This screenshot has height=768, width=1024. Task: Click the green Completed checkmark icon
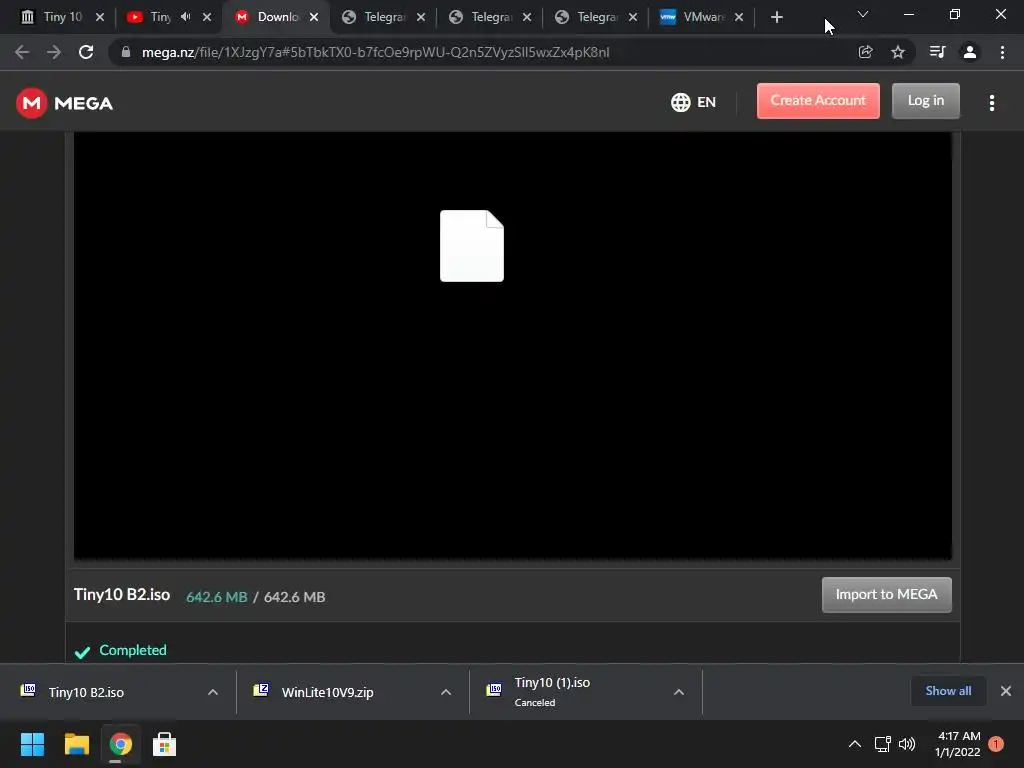[82, 652]
